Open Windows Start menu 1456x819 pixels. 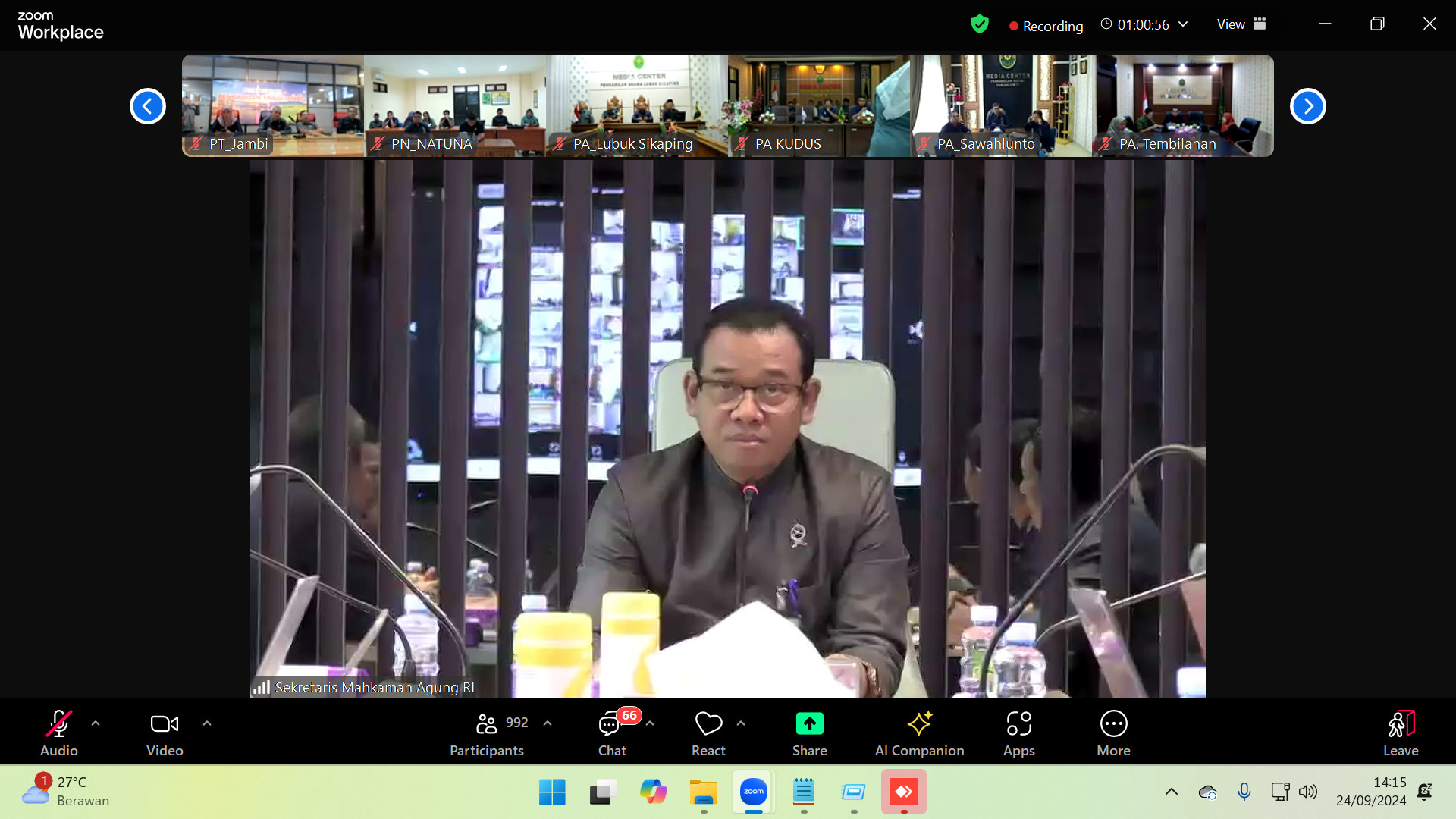(x=552, y=792)
